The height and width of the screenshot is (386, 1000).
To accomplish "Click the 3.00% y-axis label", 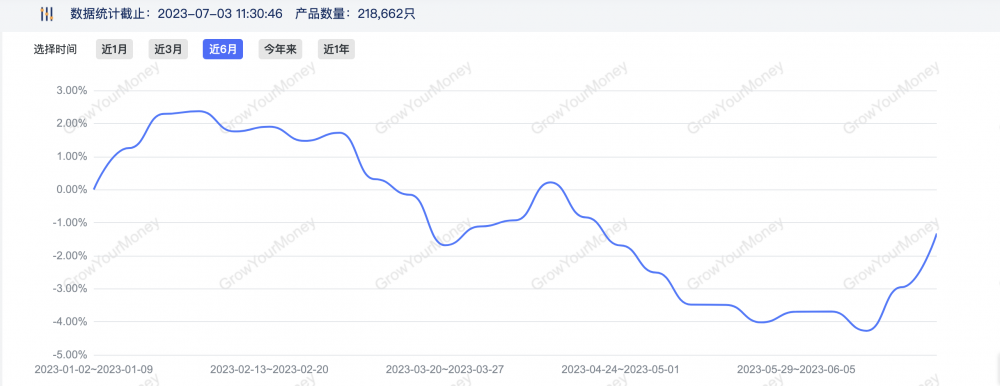I will tap(71, 91).
